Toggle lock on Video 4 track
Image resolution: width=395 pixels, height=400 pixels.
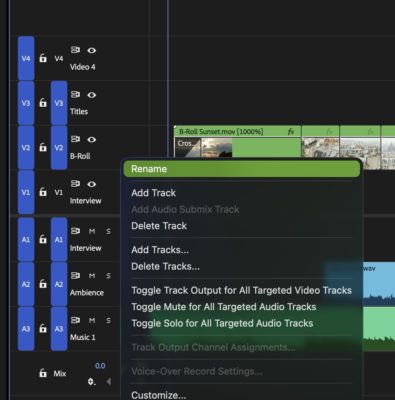coord(43,58)
